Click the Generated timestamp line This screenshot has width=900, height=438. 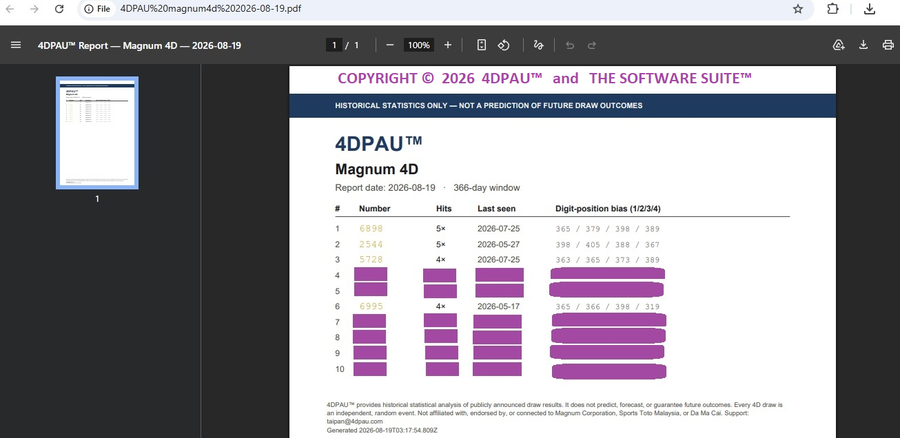coord(382,430)
